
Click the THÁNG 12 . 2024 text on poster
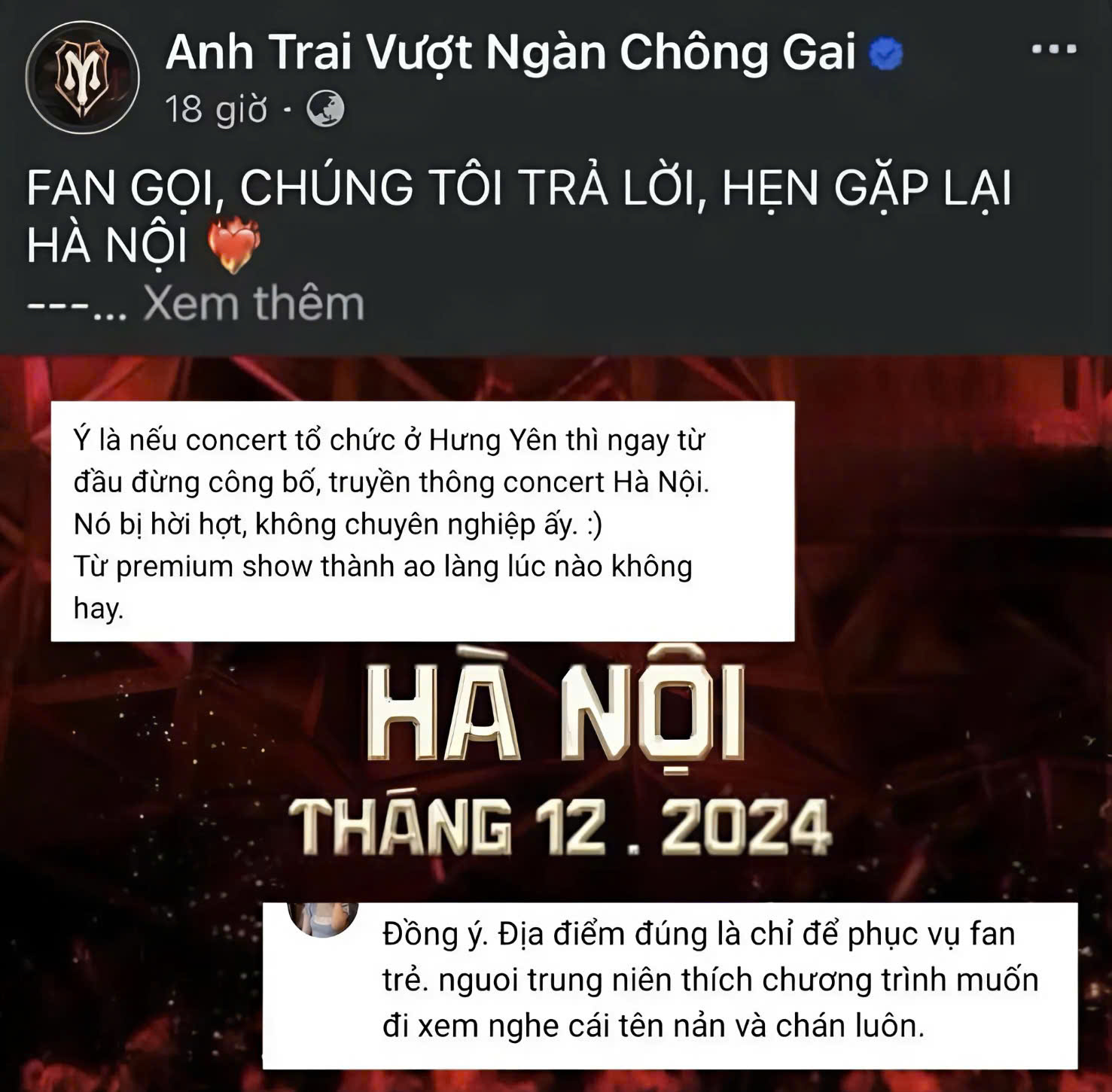click(561, 827)
